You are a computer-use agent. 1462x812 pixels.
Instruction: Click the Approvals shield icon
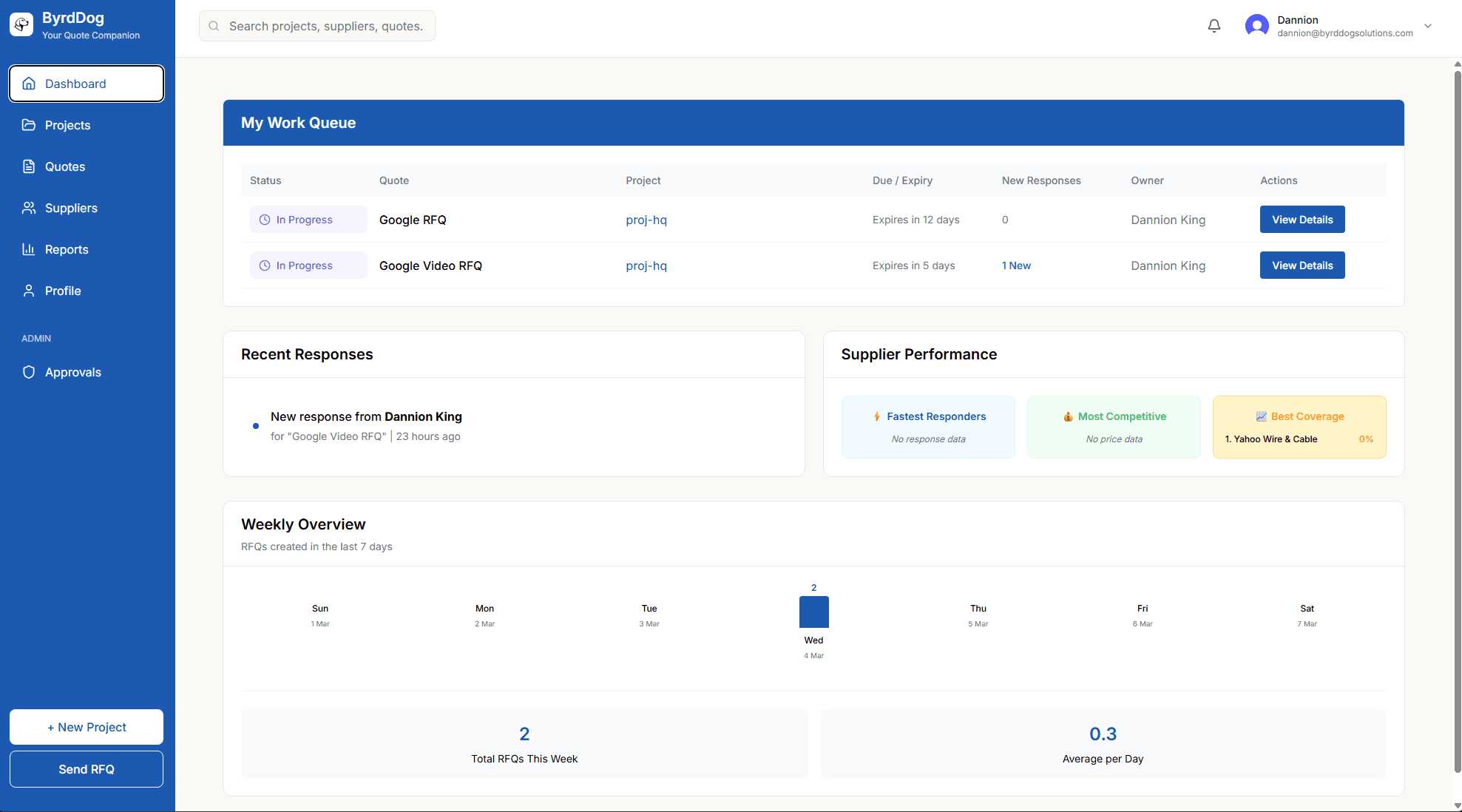point(29,372)
